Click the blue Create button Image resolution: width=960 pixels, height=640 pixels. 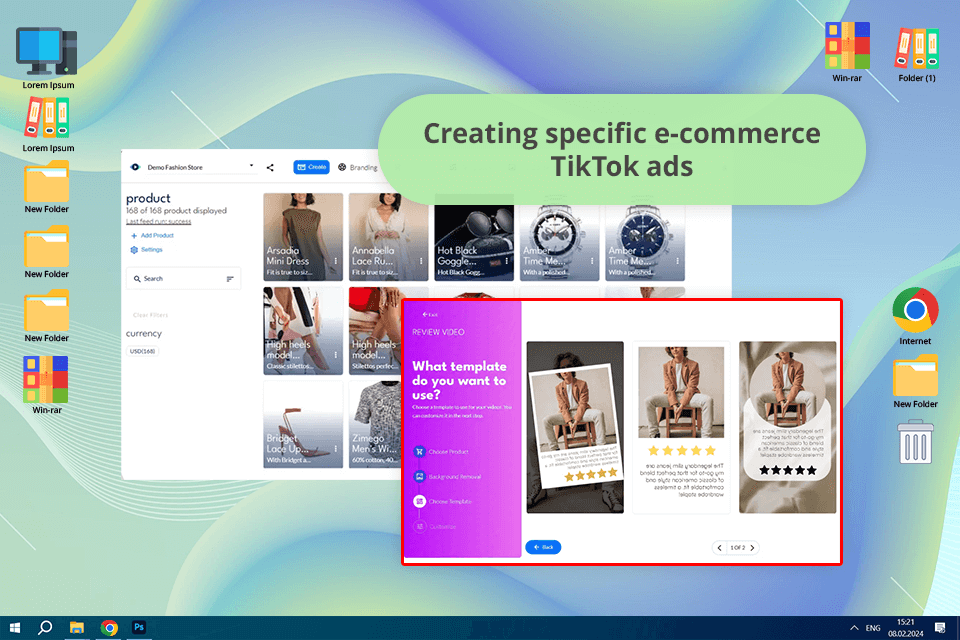click(311, 167)
